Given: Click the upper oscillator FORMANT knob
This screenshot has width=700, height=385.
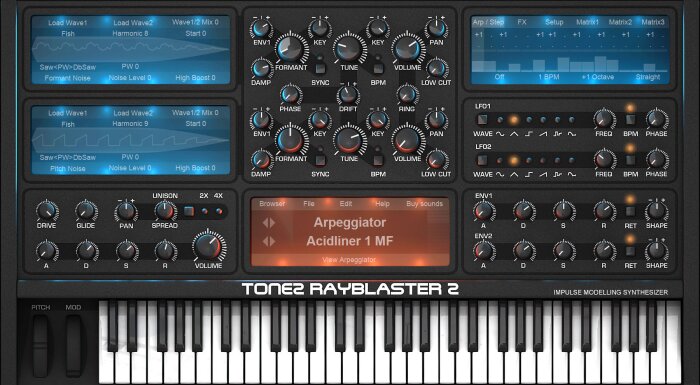Looking at the screenshot, I should [291, 49].
